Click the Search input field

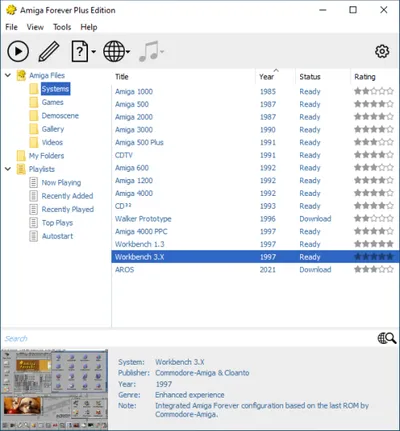(188, 339)
